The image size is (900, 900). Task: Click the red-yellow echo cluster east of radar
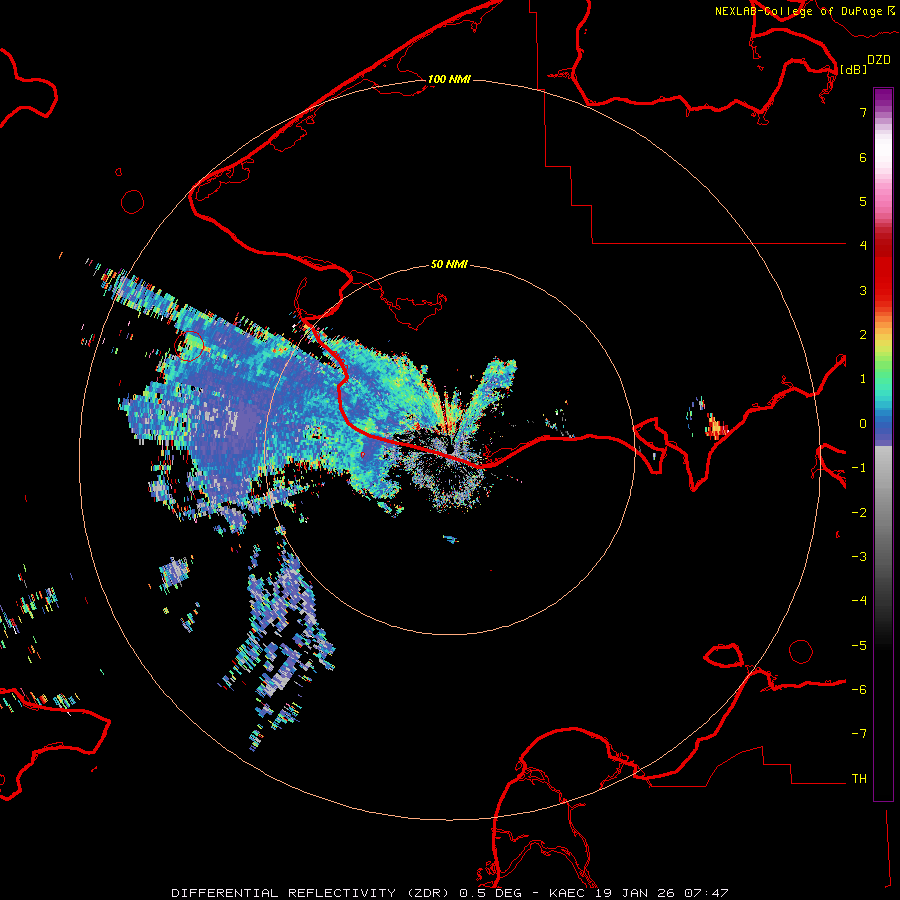(716, 426)
